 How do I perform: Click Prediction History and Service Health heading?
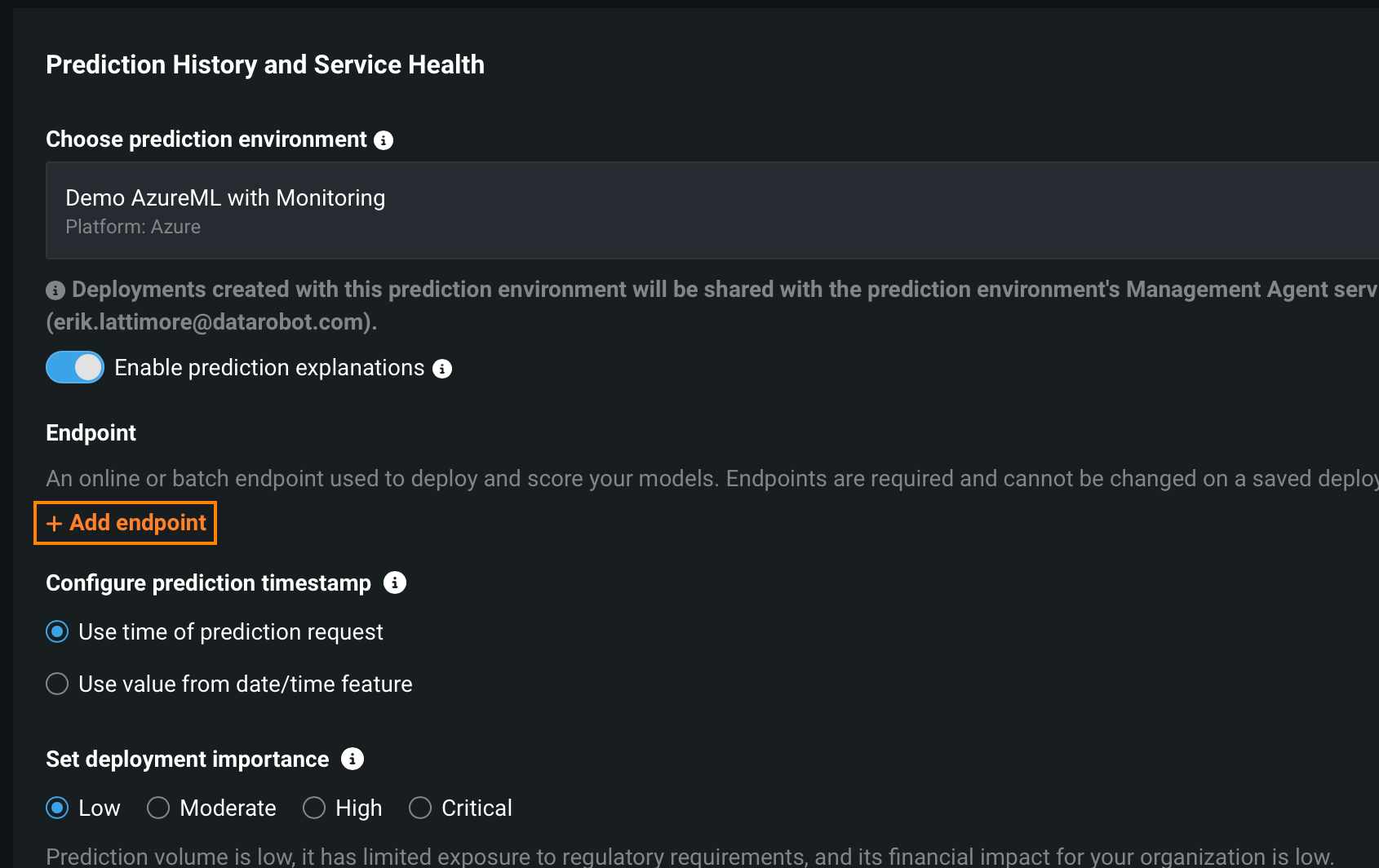pyautogui.click(x=265, y=64)
